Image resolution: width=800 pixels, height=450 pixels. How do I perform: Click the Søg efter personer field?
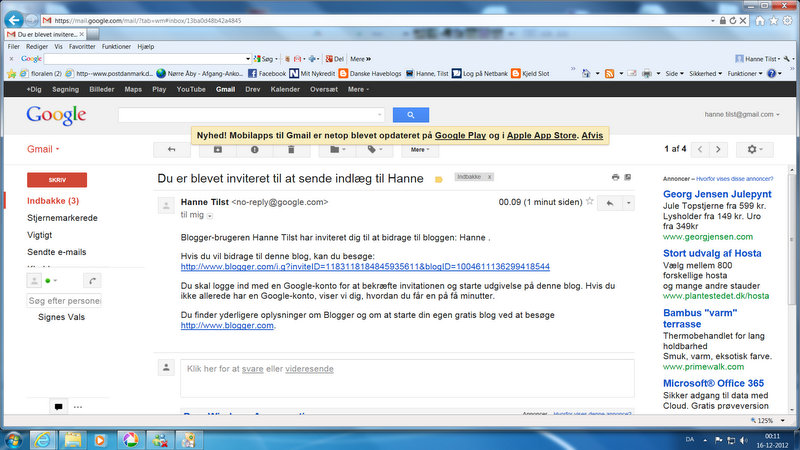coord(64,301)
